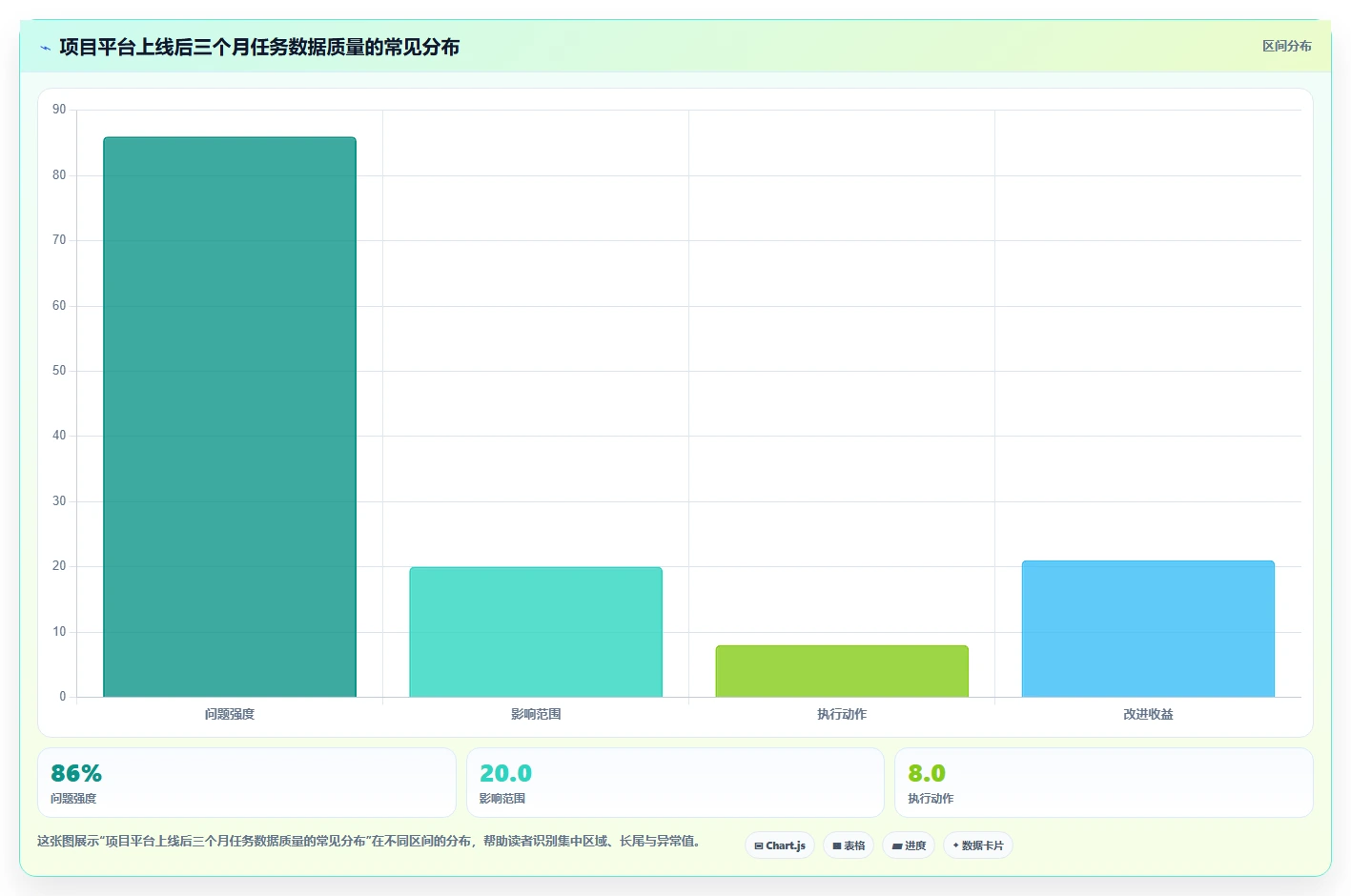Click the 问题强度 bar in the chart

230,417
